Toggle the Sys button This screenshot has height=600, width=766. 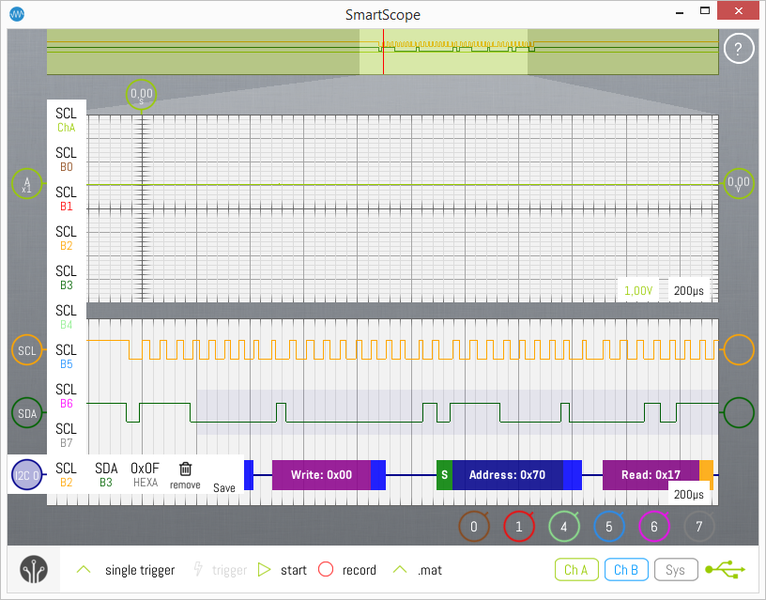tap(675, 570)
